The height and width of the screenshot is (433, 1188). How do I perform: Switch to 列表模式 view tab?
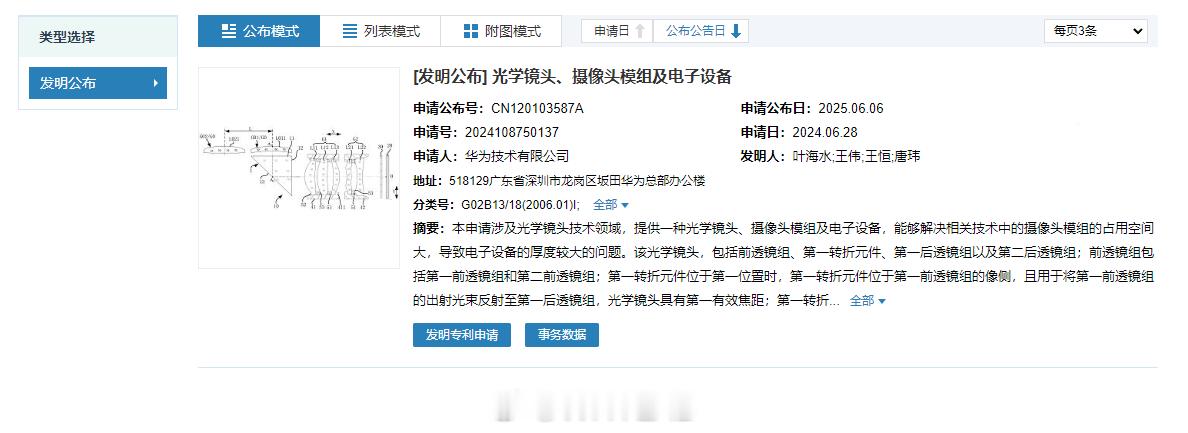(380, 31)
